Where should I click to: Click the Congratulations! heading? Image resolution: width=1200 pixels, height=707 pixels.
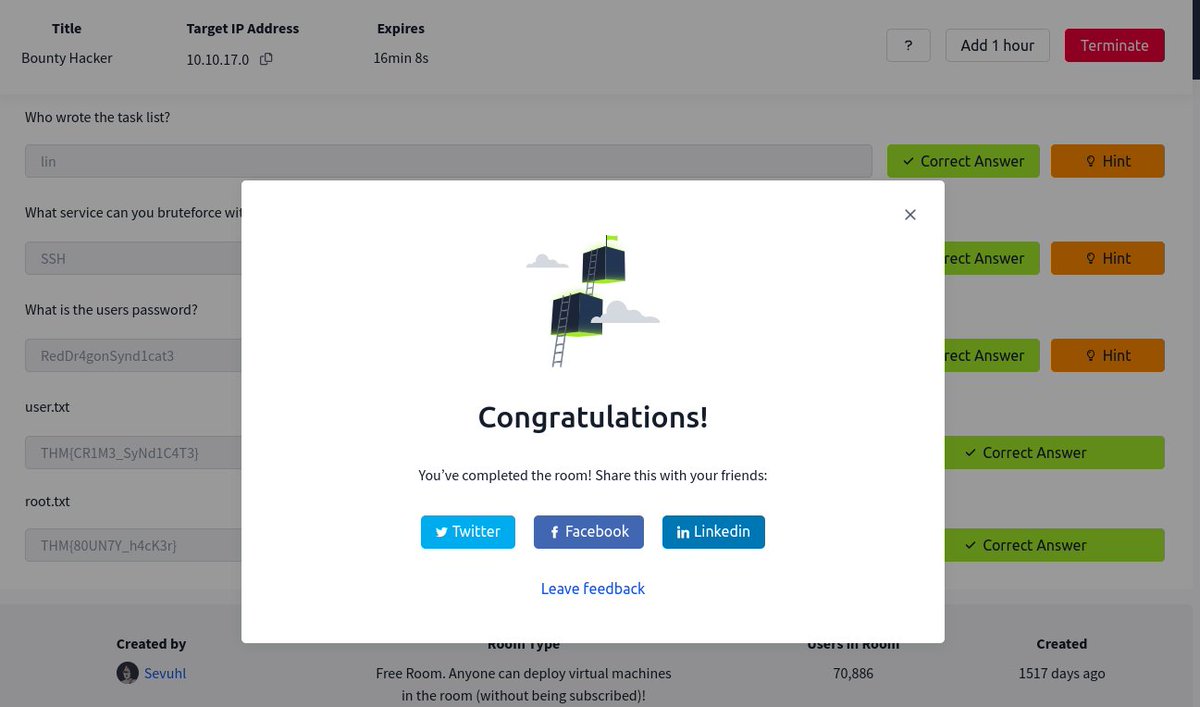(593, 417)
